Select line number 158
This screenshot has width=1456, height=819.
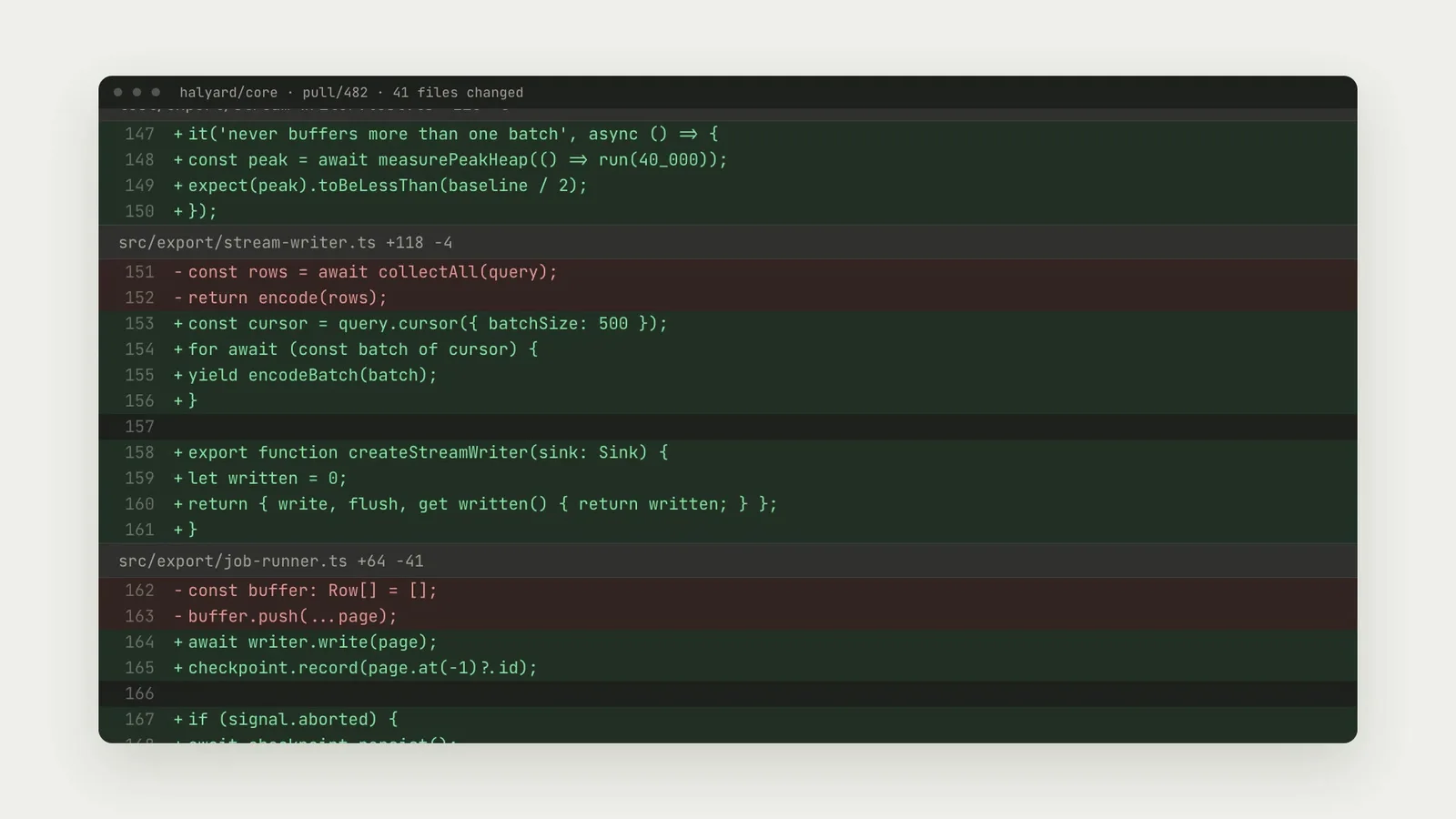coord(139,452)
